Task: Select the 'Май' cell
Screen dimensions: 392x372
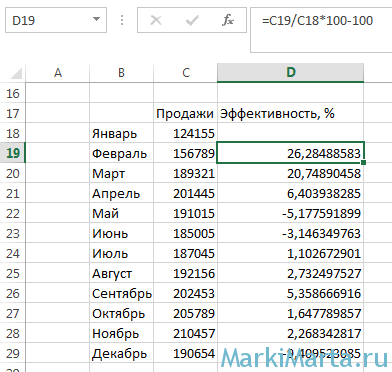Action: tap(121, 213)
